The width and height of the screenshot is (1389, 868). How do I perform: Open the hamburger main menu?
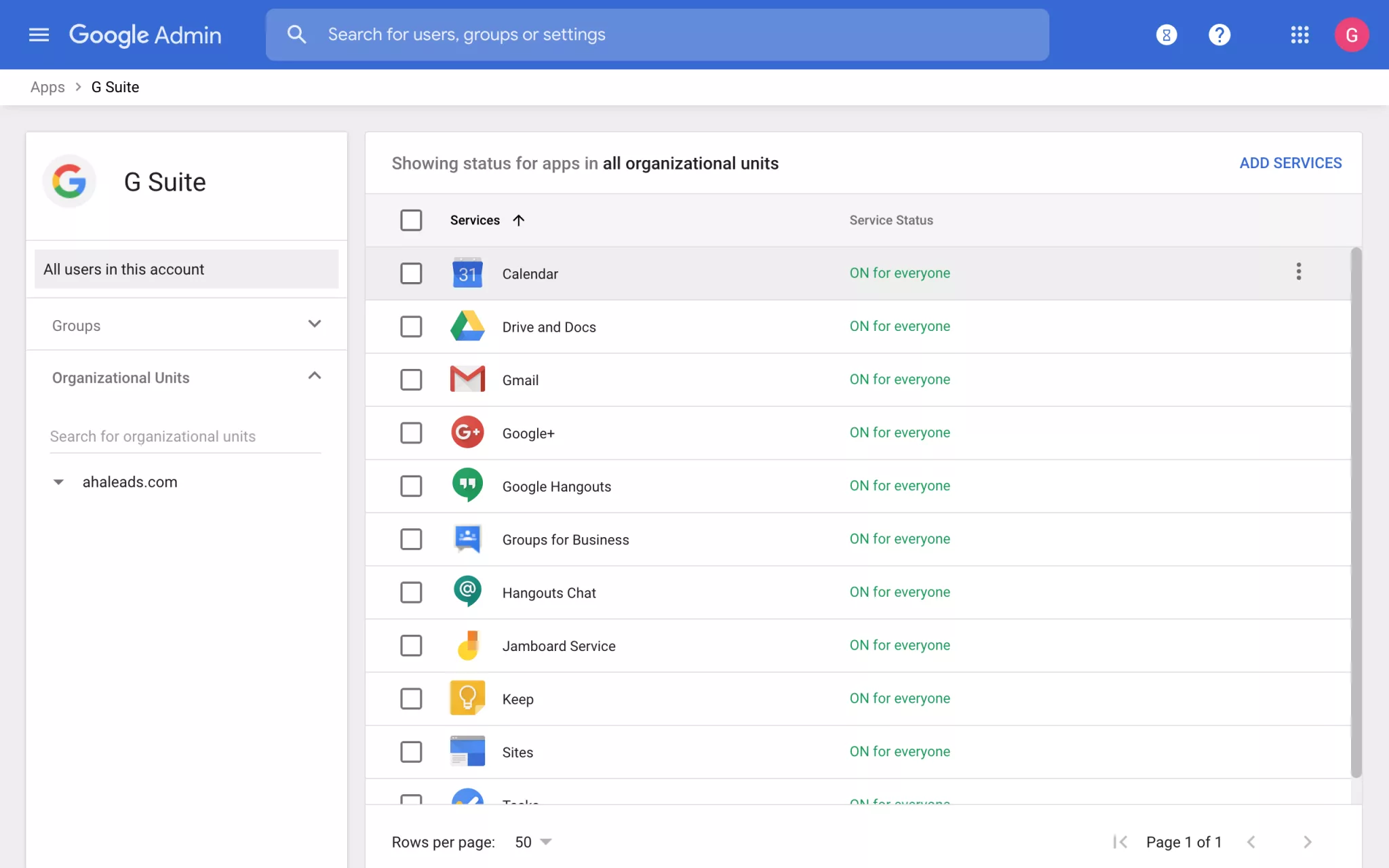point(39,35)
